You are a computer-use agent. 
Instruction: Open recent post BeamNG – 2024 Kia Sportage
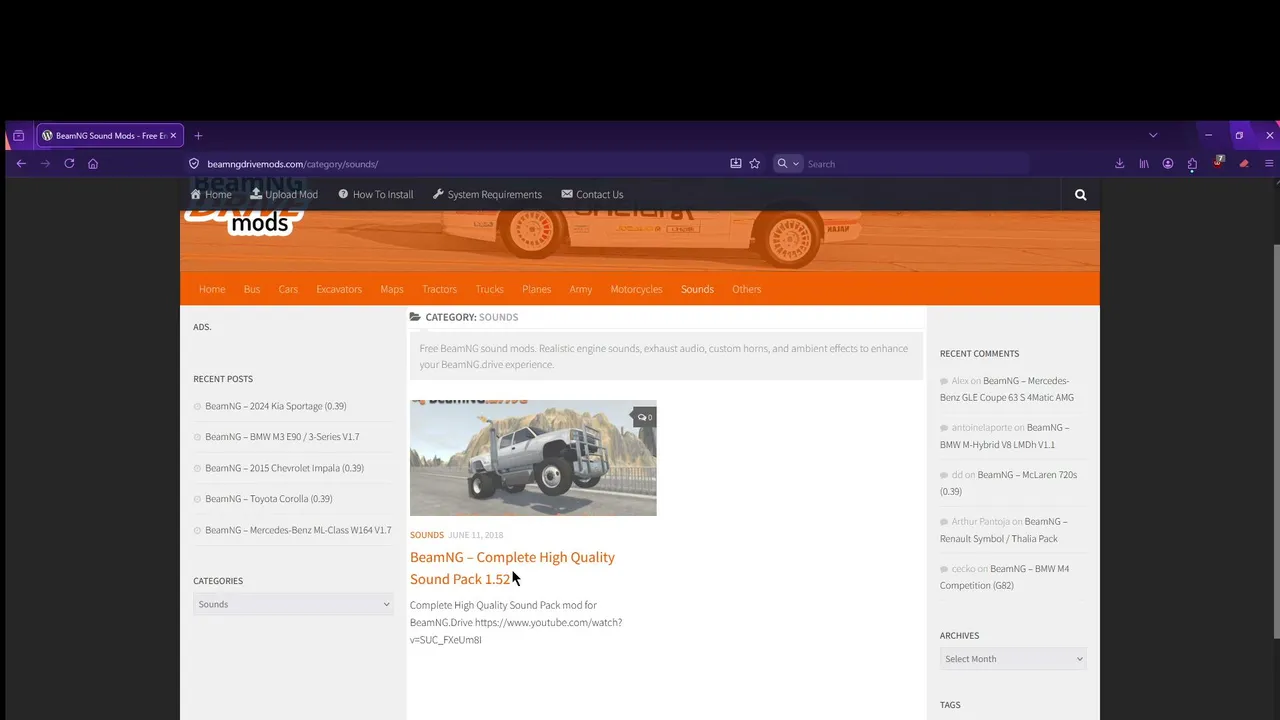[x=276, y=406]
